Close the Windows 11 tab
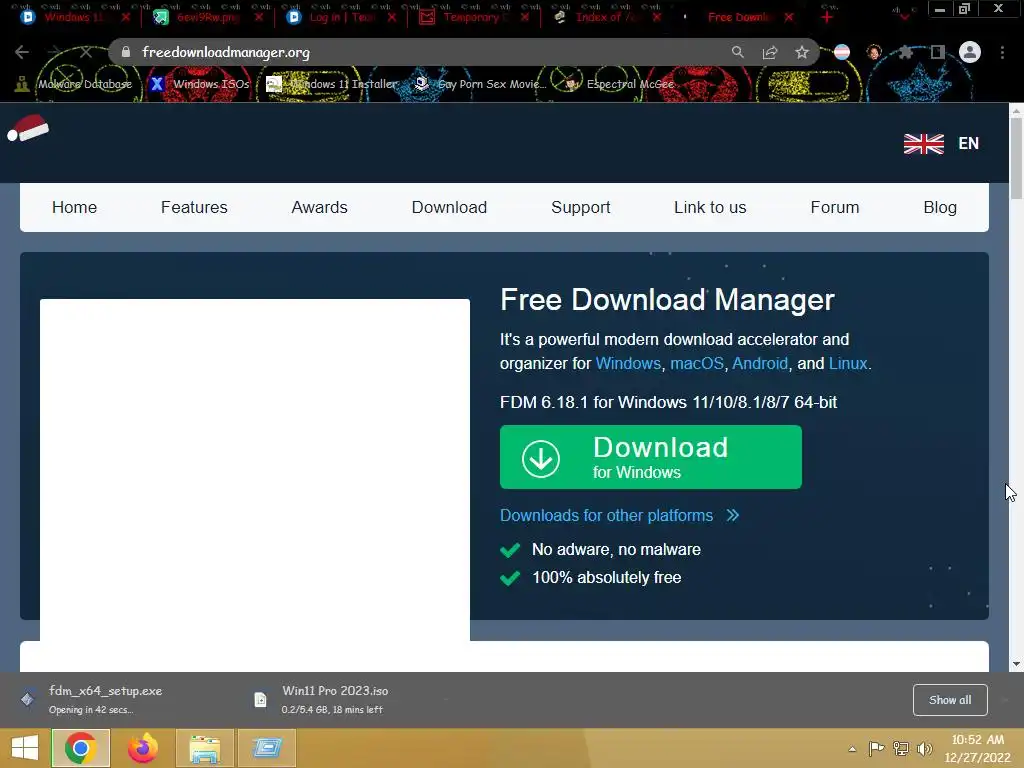 click(125, 17)
